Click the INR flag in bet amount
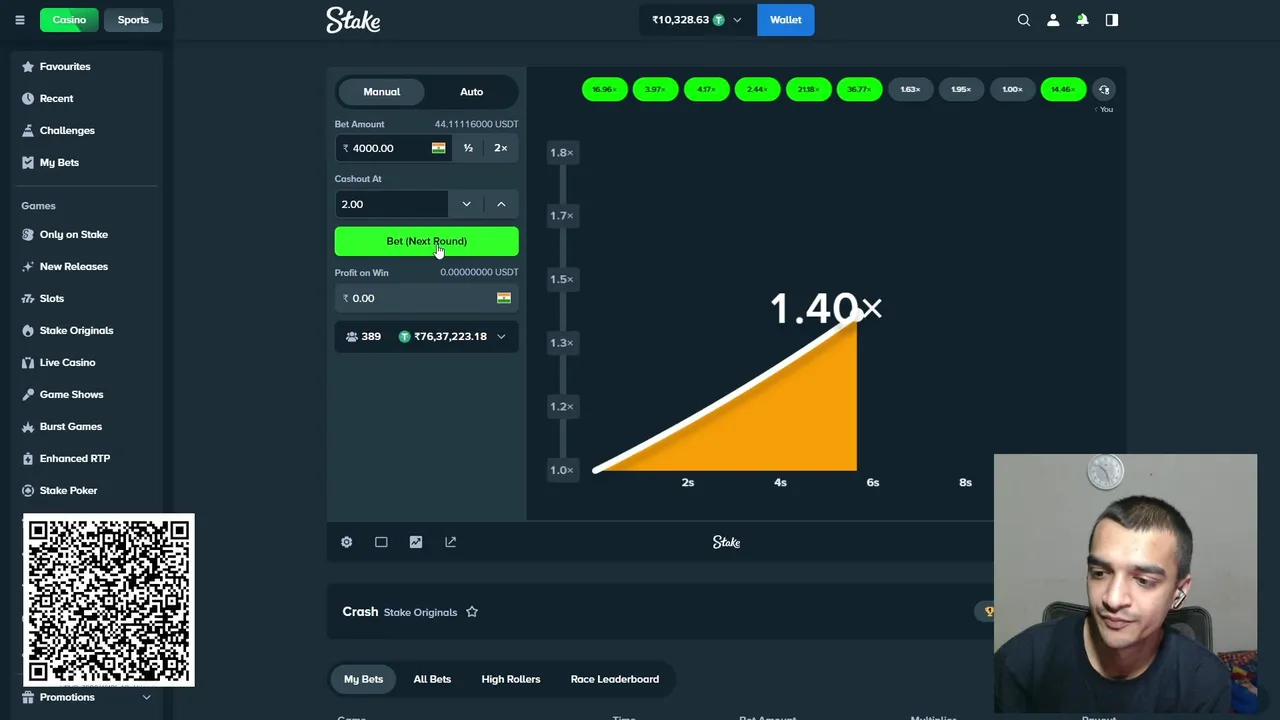1280x720 pixels. 438,148
